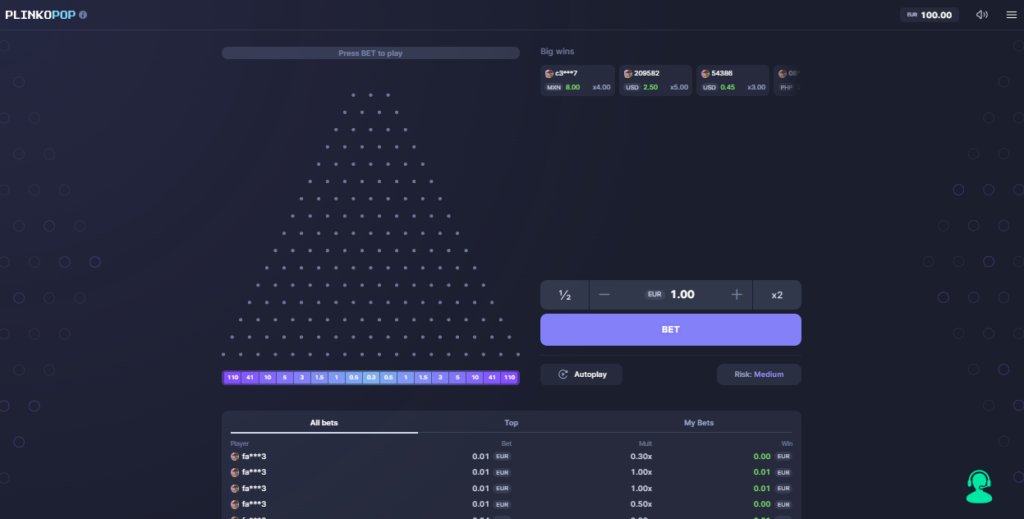
Task: Click the 1.00 bet amount field
Action: (x=682, y=294)
